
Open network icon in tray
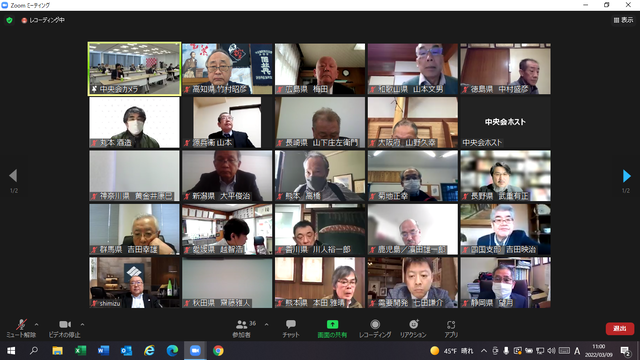pyautogui.click(x=540, y=351)
